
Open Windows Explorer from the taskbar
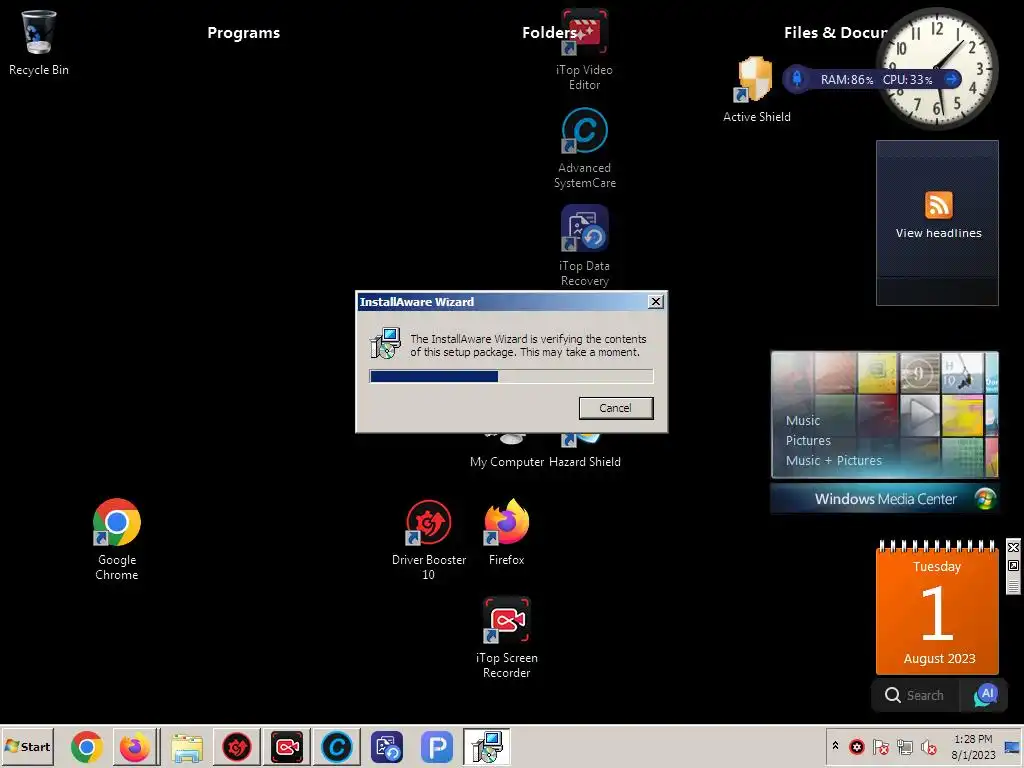point(187,746)
